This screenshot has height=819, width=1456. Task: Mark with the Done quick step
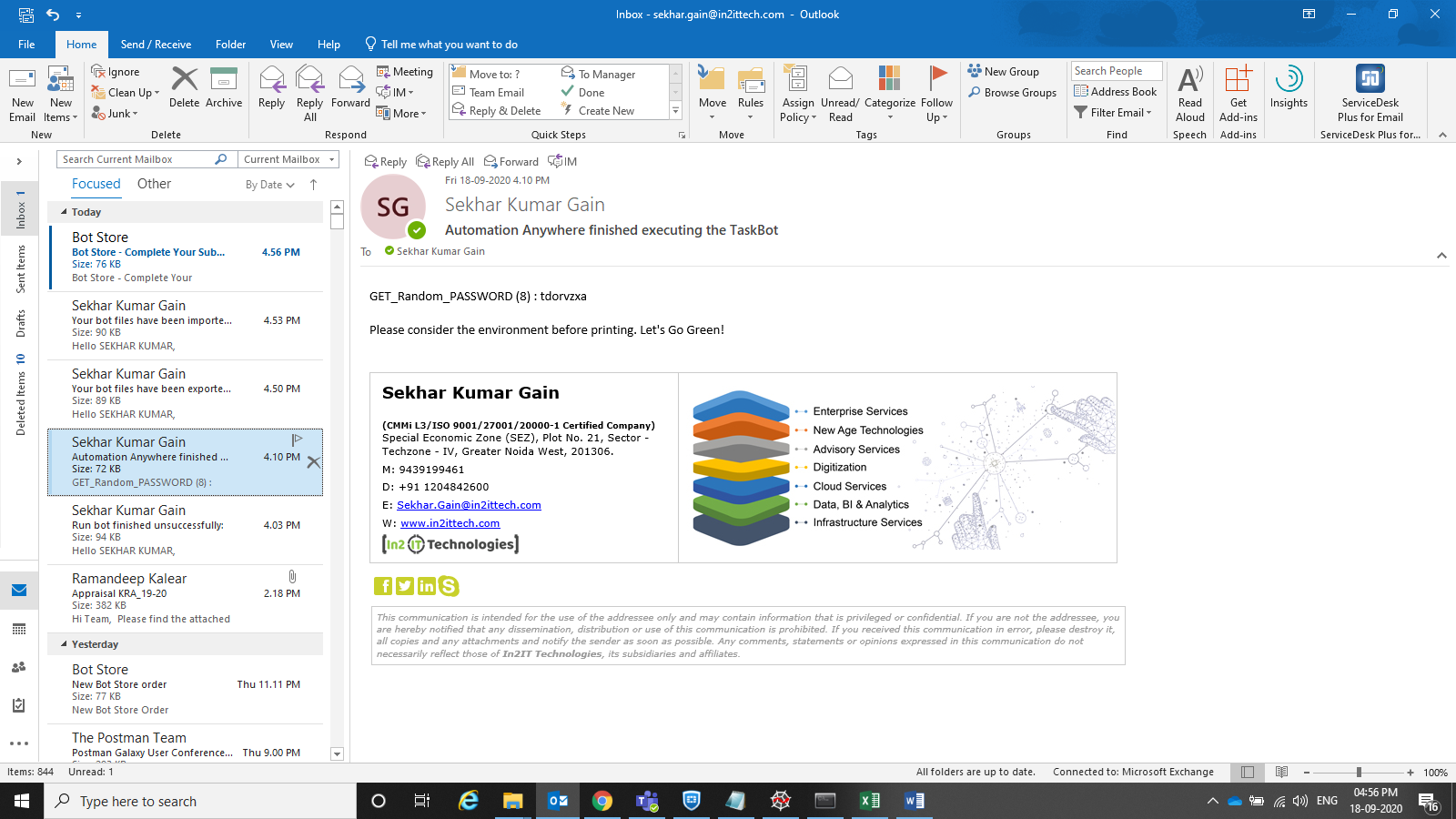click(x=583, y=93)
